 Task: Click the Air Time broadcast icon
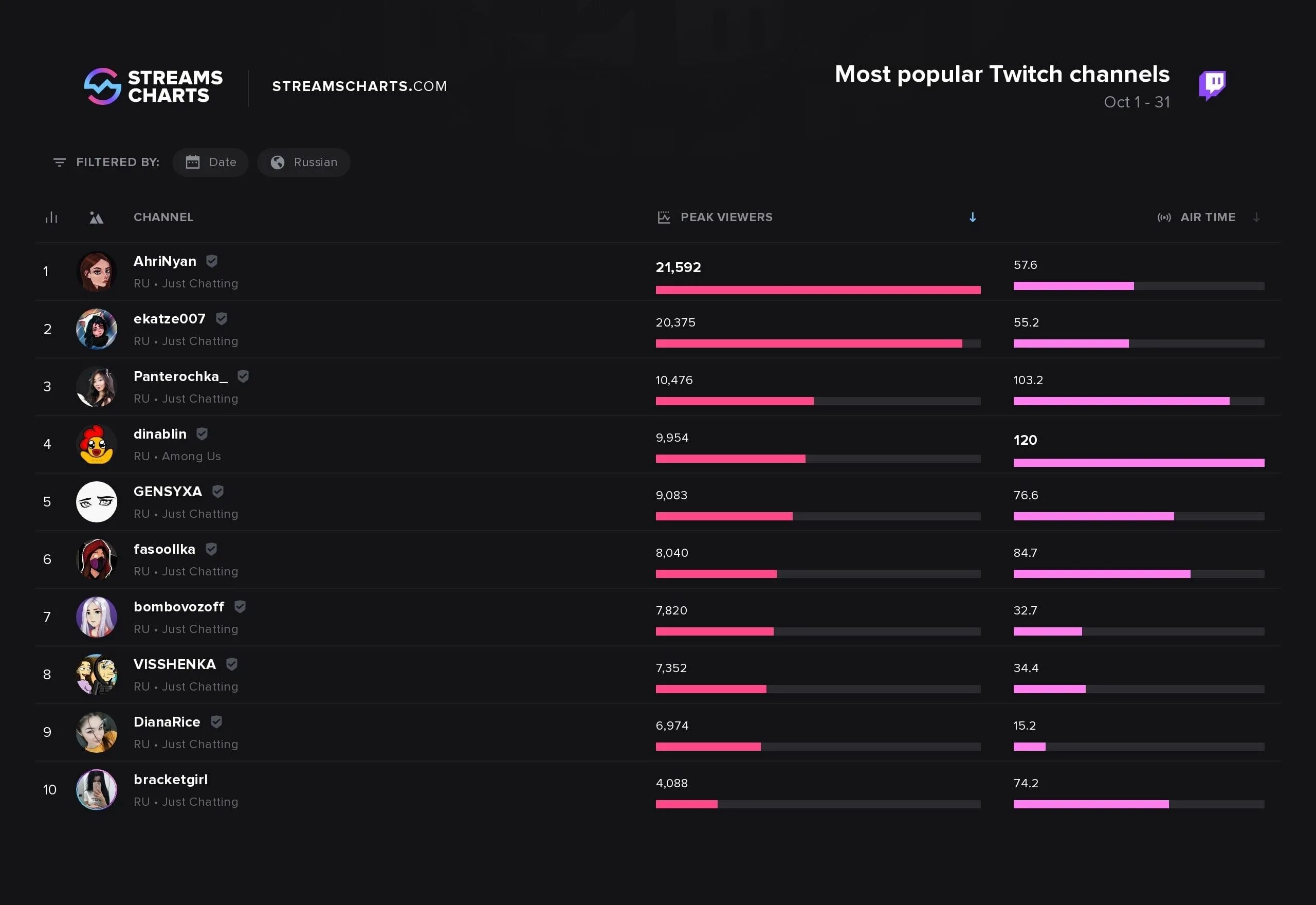tap(1164, 218)
